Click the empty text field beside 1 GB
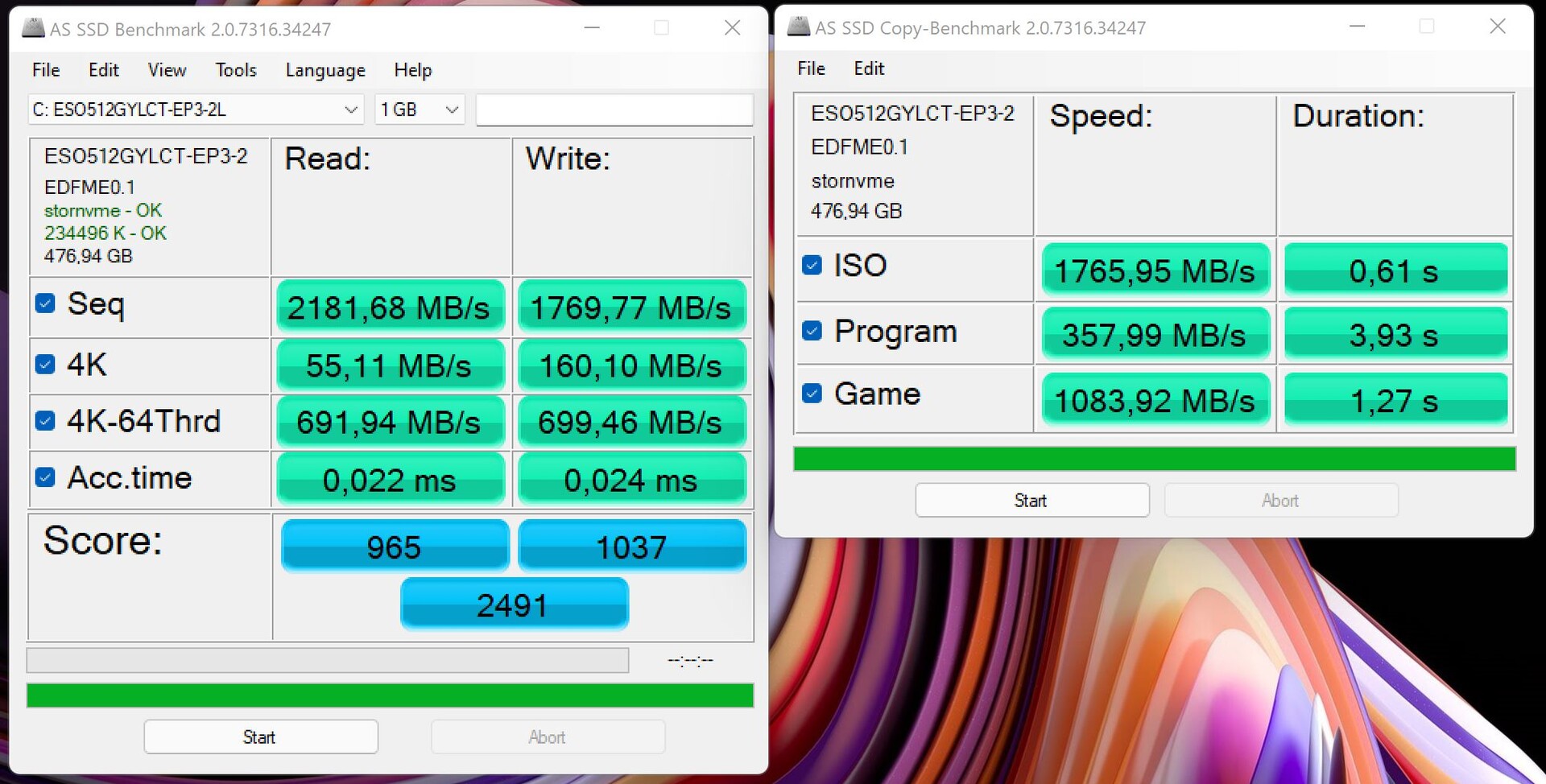 614,110
